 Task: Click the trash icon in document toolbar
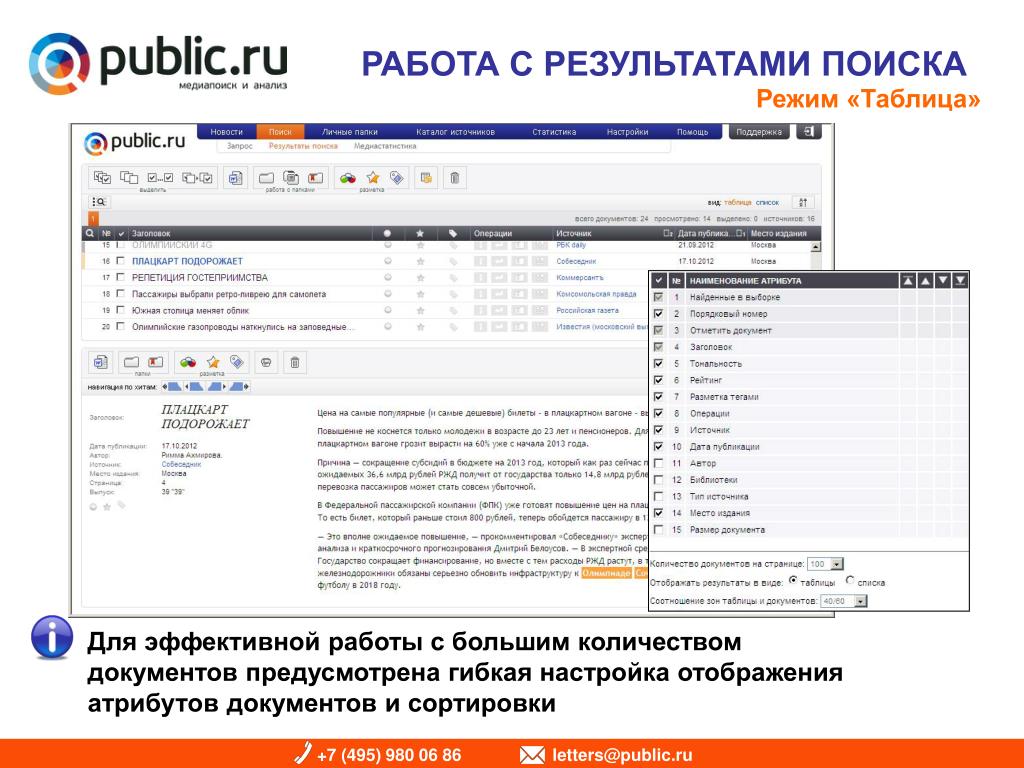295,362
